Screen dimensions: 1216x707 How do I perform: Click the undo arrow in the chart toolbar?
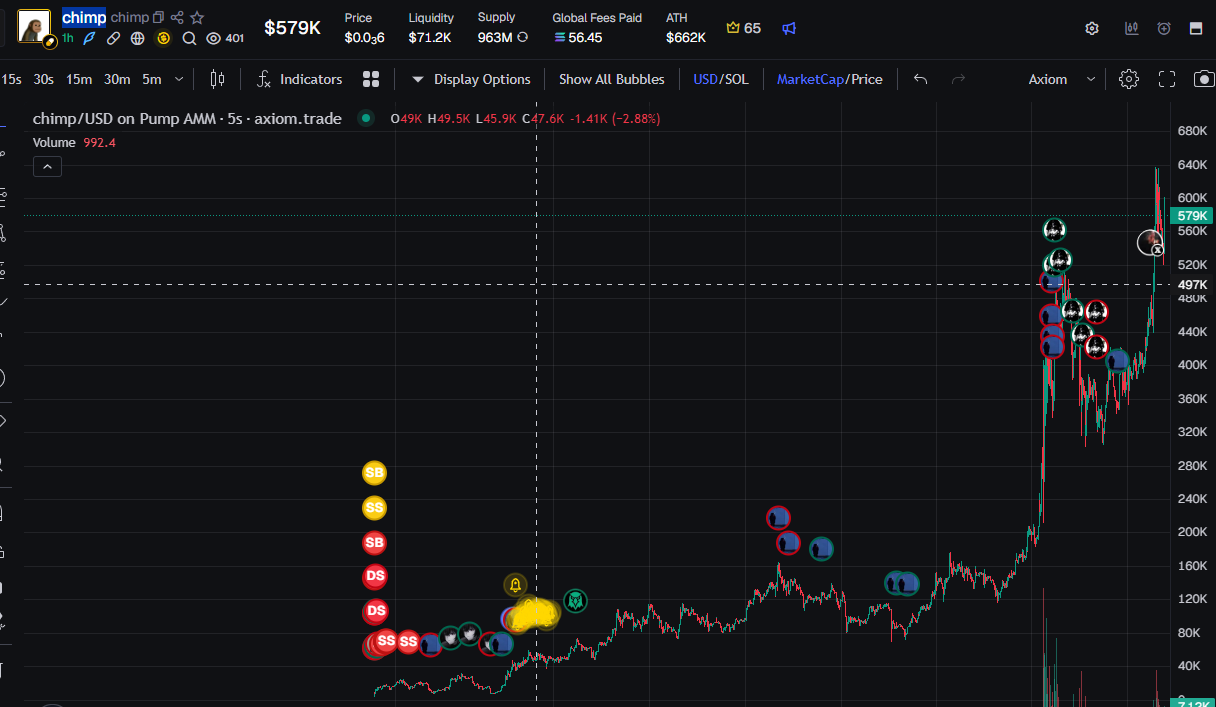pyautogui.click(x=921, y=79)
